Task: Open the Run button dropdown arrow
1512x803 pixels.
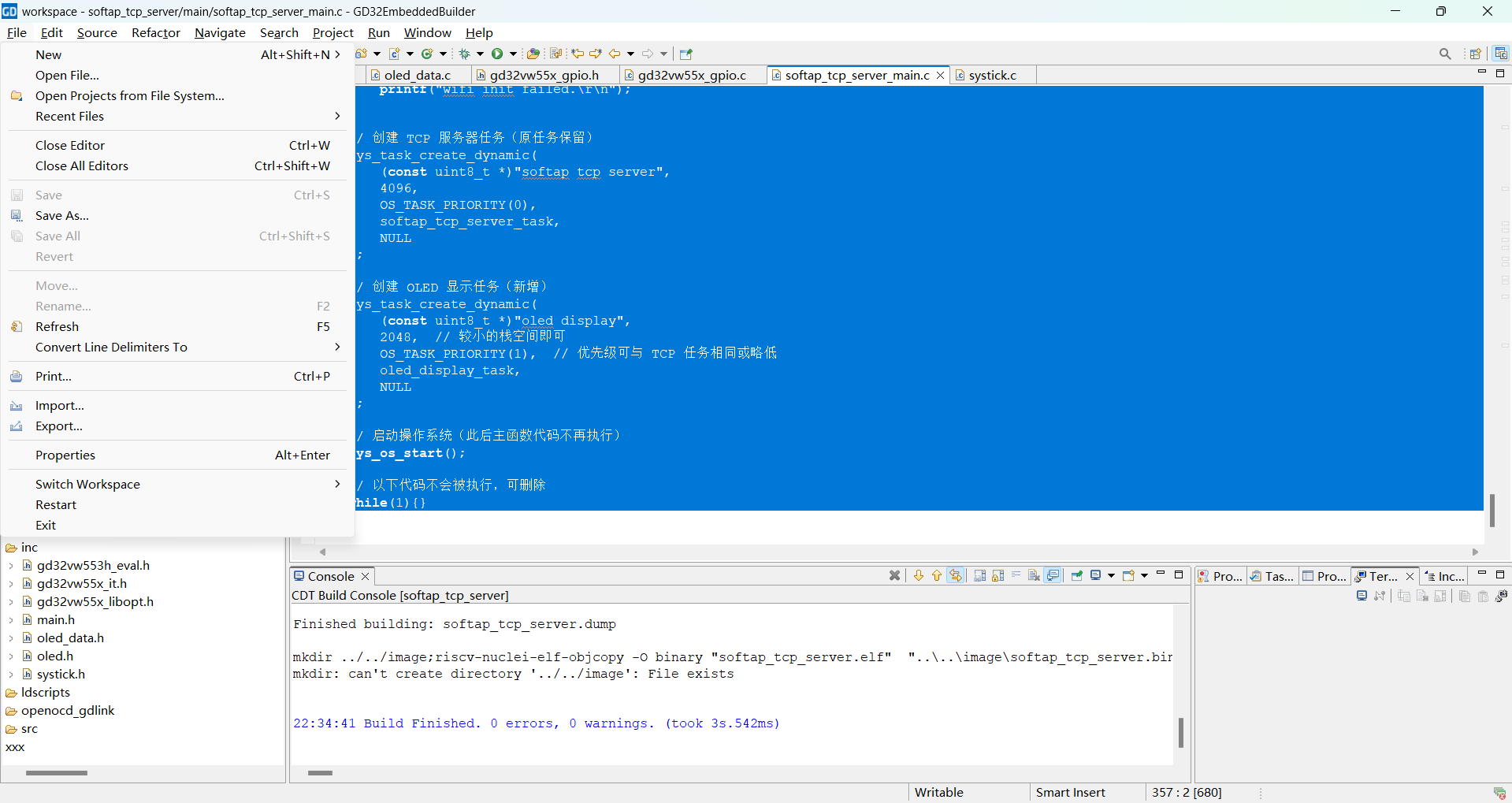Action: coord(513,54)
